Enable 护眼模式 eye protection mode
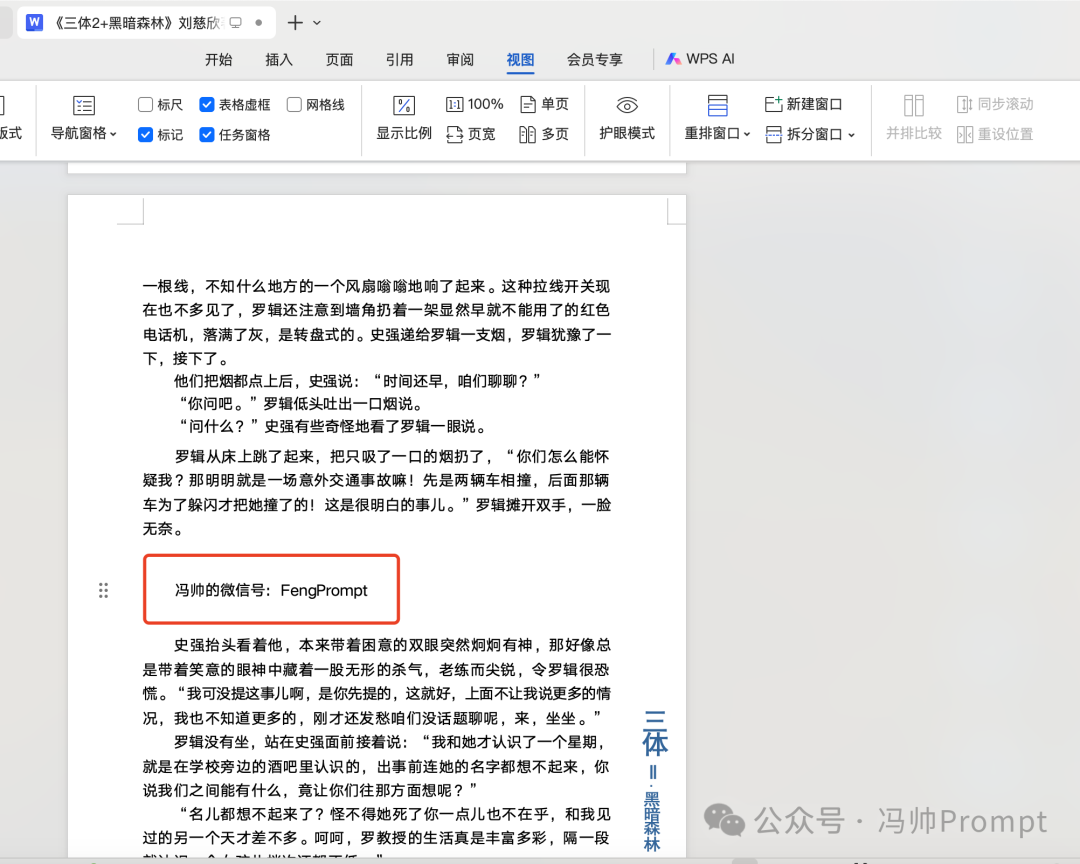 (x=627, y=118)
